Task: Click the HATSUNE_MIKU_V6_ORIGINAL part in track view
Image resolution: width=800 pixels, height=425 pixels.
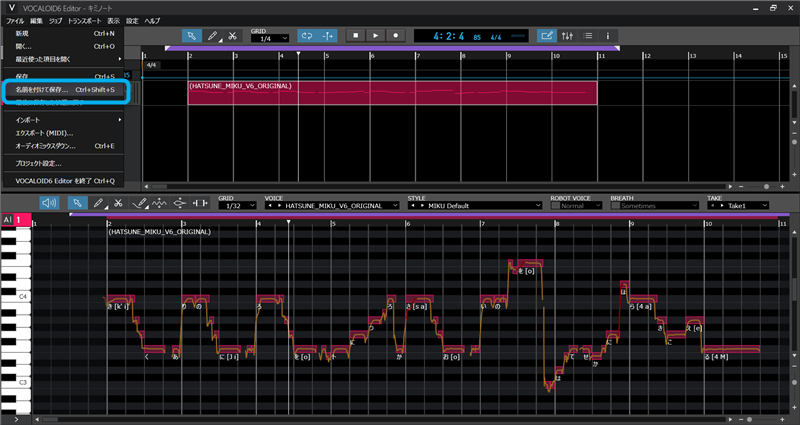Action: tap(392, 93)
